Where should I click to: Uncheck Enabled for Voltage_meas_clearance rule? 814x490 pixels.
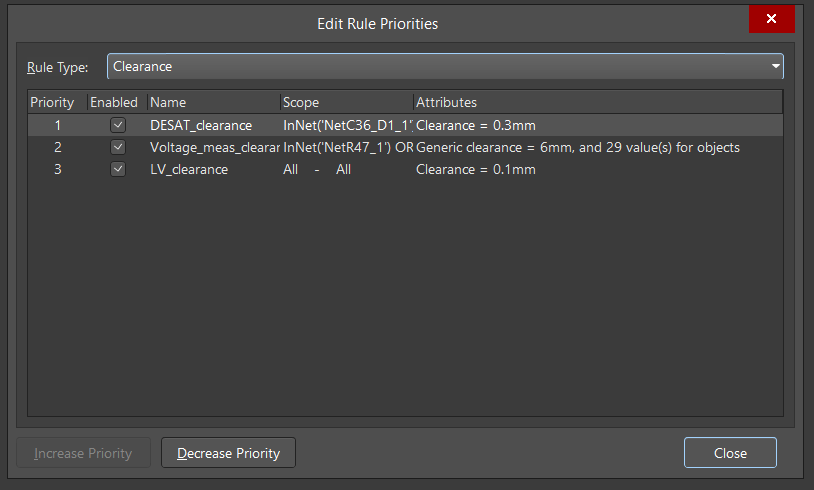[118, 147]
